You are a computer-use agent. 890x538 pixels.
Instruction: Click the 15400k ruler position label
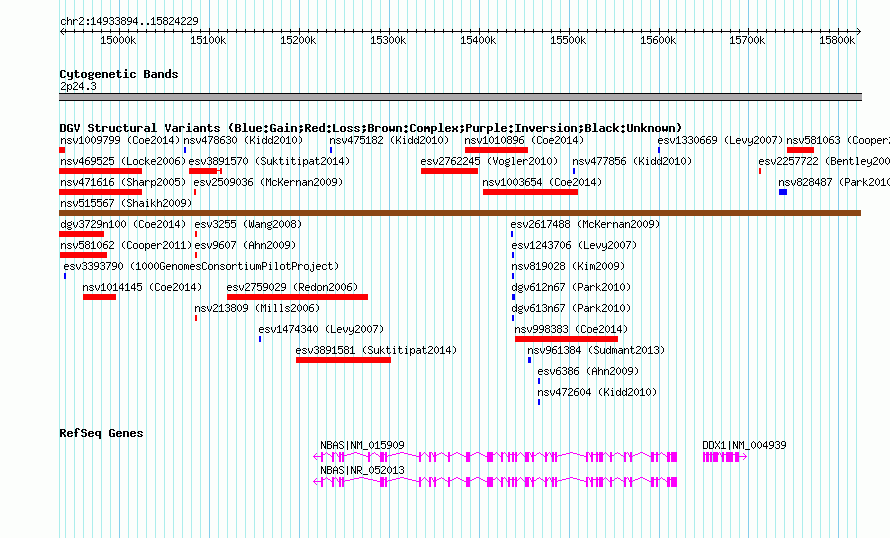tap(478, 40)
